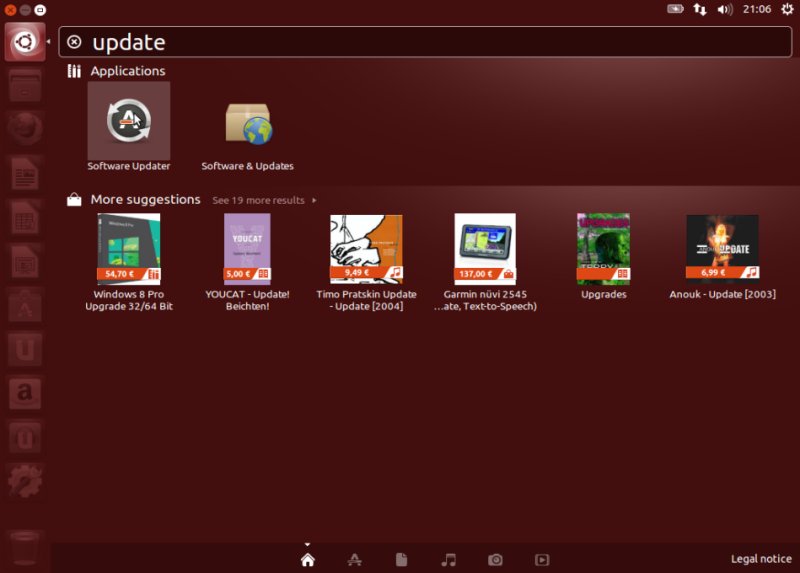The width and height of the screenshot is (800, 573).
Task: Open the system gear session menu
Action: click(787, 9)
